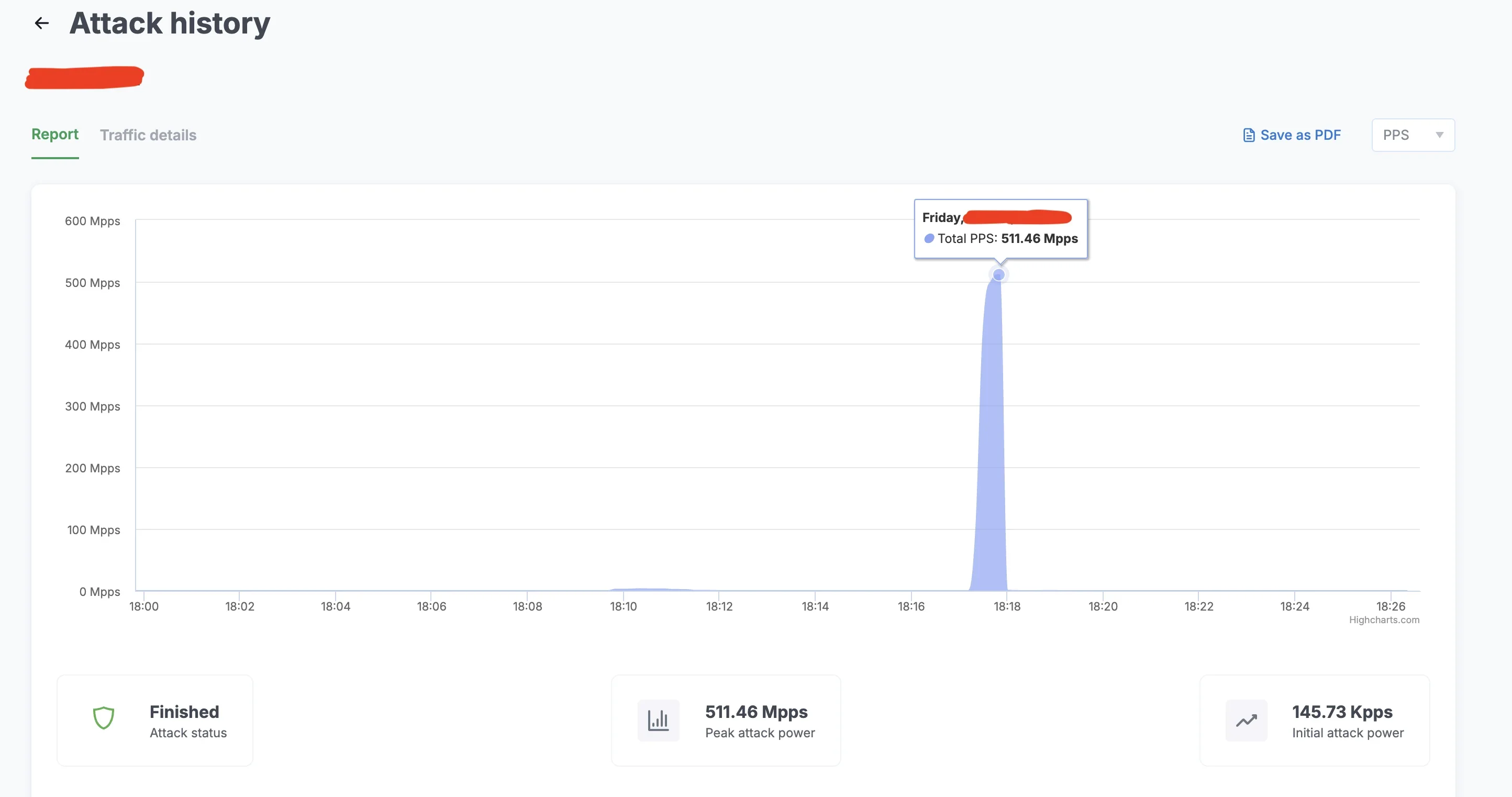Click the 18:04 x-axis time label

(335, 606)
